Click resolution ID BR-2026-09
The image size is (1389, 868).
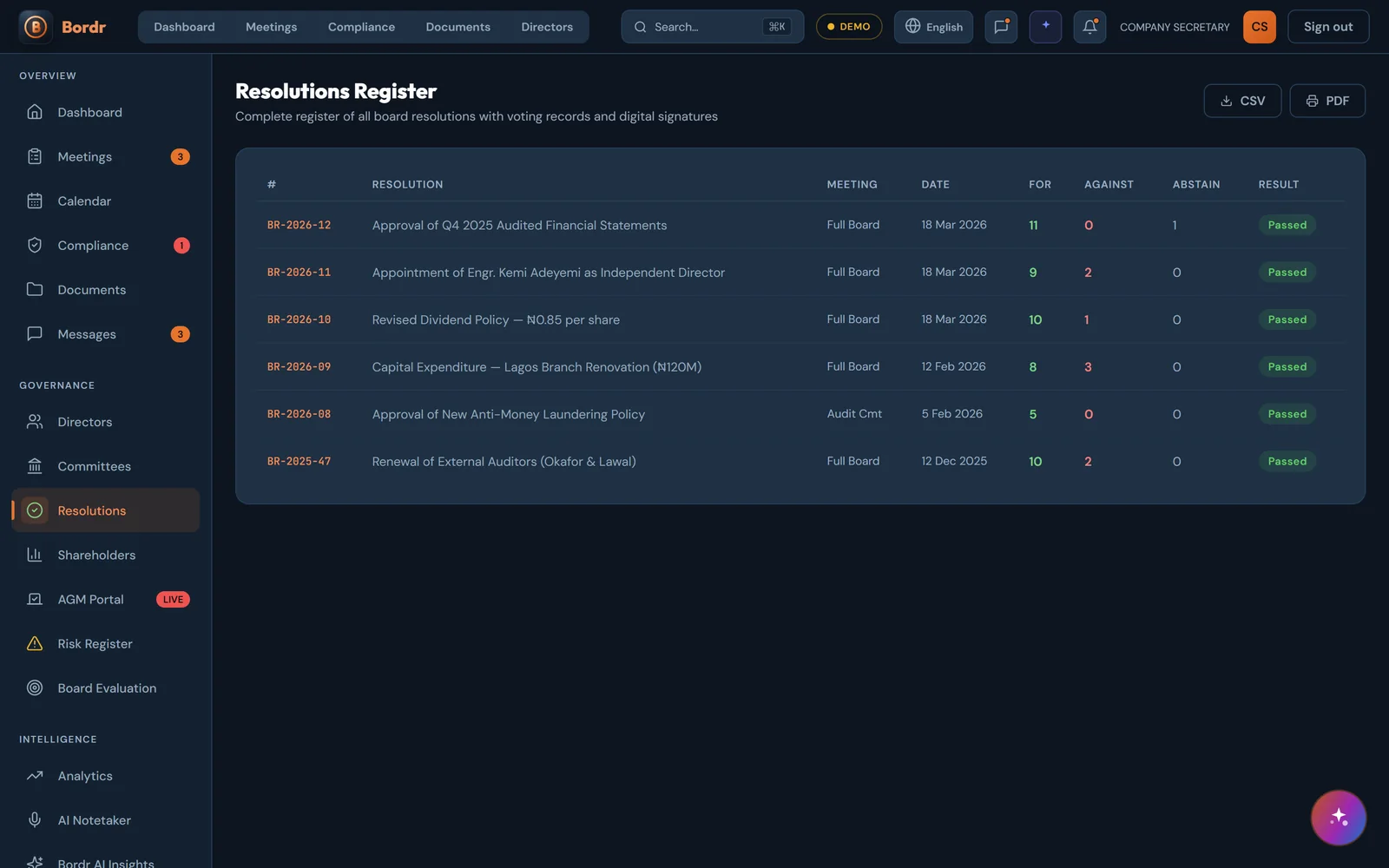(x=299, y=367)
